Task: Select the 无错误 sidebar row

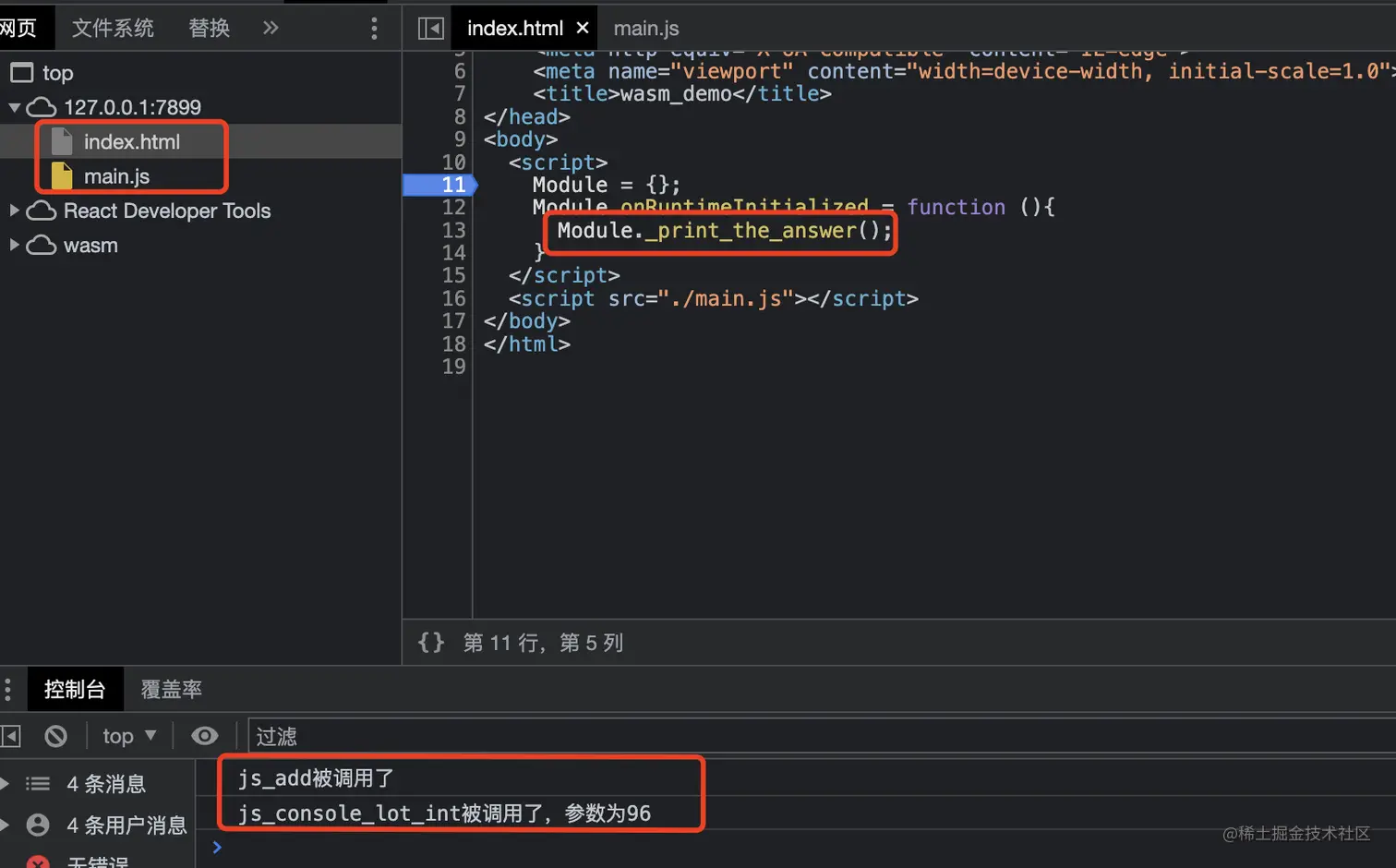Action: [97, 862]
